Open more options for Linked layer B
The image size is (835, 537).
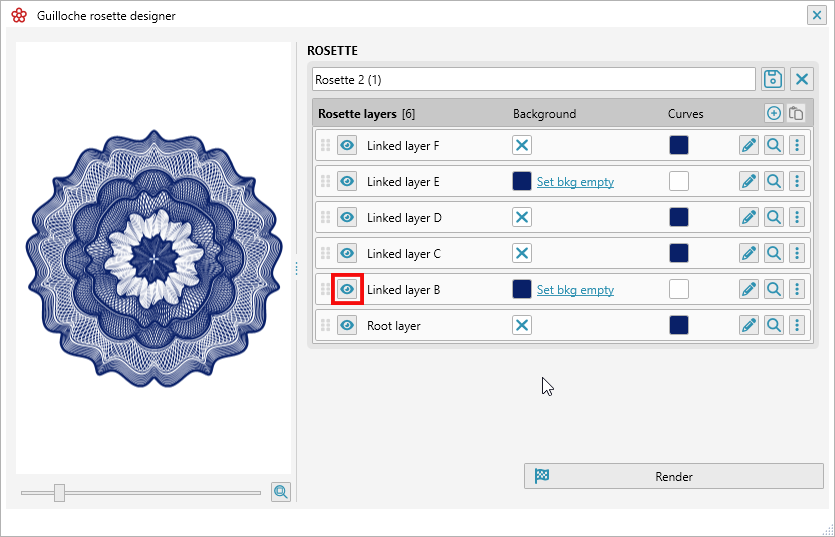[x=797, y=289]
